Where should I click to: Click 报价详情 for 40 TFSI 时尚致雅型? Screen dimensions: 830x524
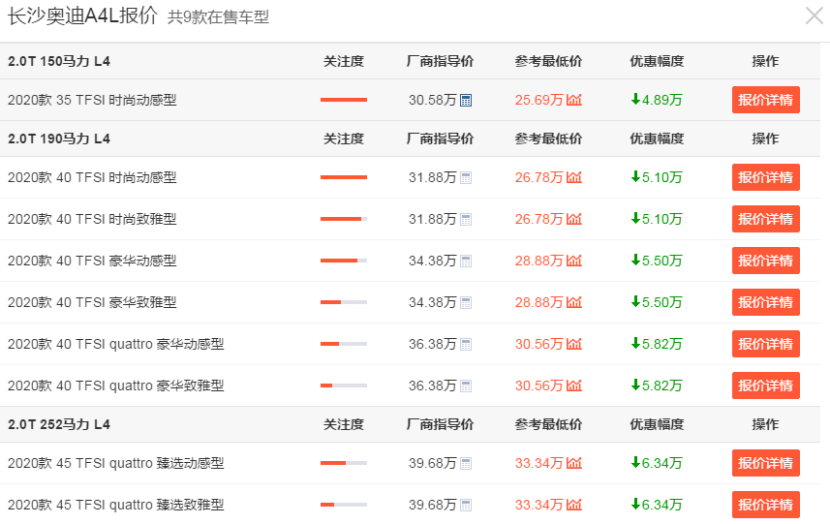(x=765, y=219)
